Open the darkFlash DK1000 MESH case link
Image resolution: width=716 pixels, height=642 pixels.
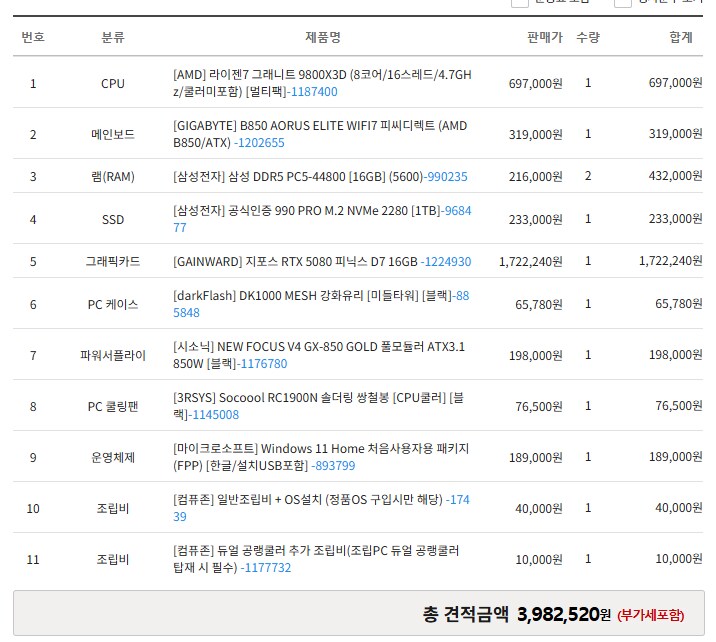[321, 304]
